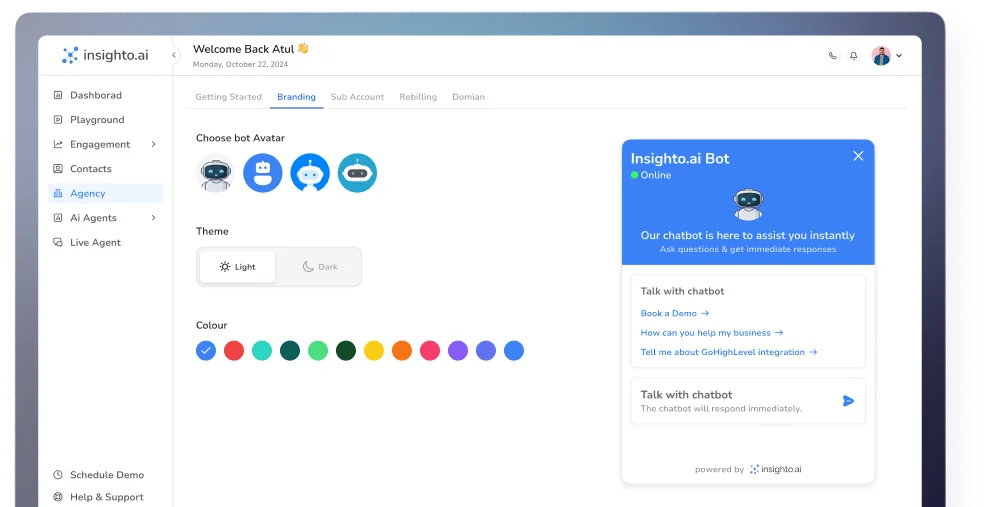Choose the white blocky robot avatar on blue
This screenshot has width=989, height=507.
pyautogui.click(x=263, y=173)
